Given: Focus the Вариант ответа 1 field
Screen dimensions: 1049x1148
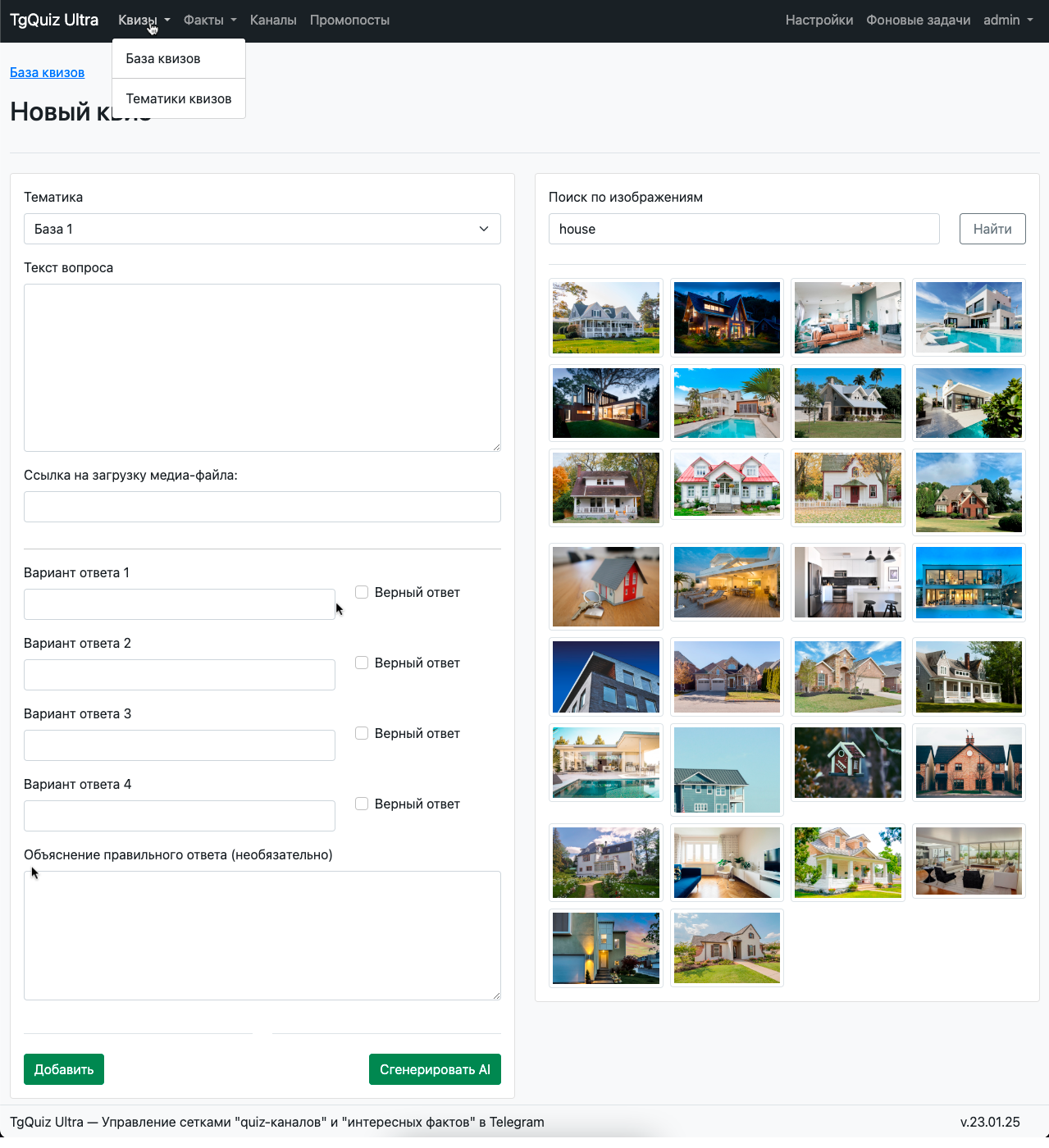Looking at the screenshot, I should [180, 604].
